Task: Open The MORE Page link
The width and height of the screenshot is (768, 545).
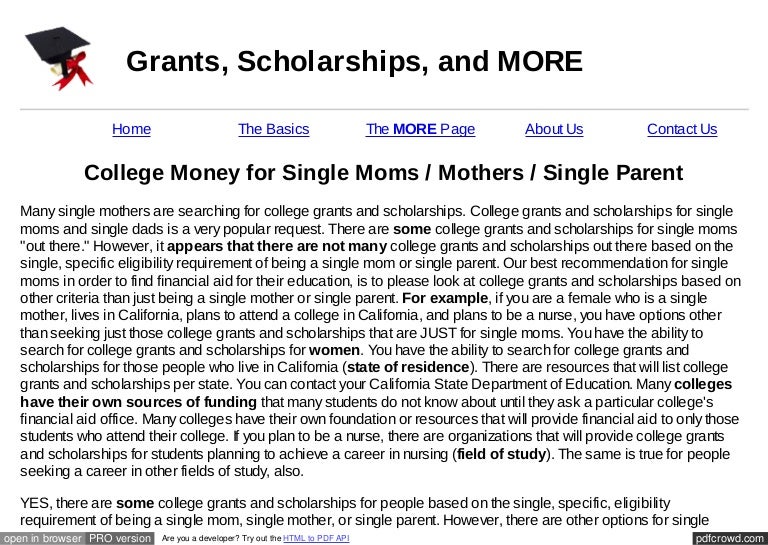Action: [420, 129]
